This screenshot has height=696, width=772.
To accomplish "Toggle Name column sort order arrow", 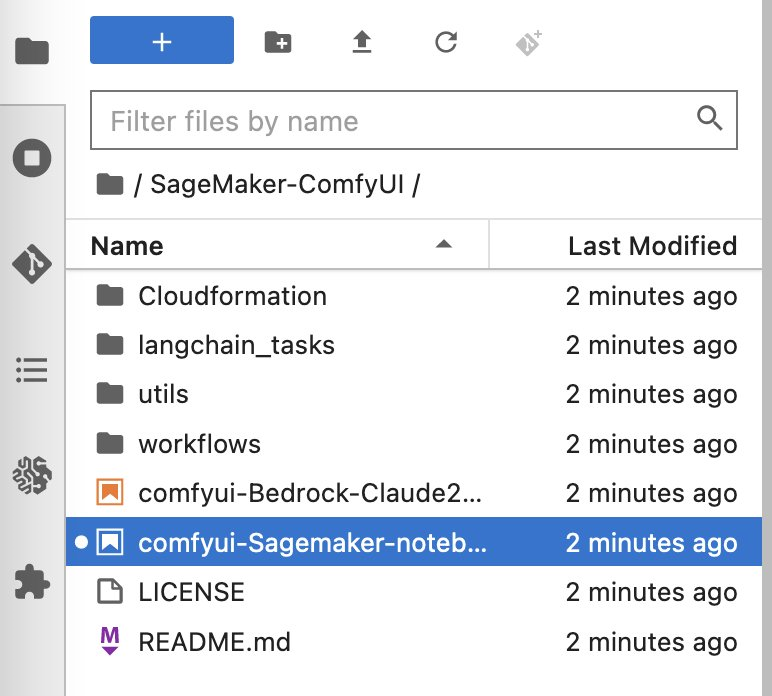I will click(444, 244).
